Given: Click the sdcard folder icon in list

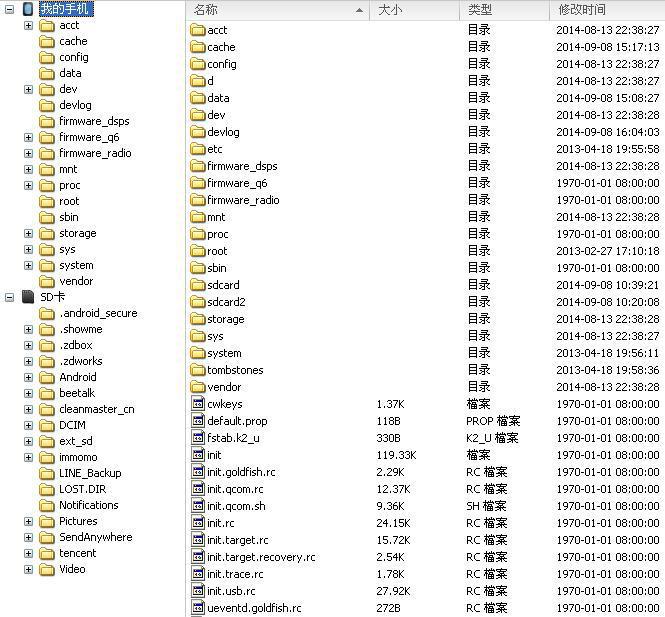Looking at the screenshot, I should click(198, 285).
